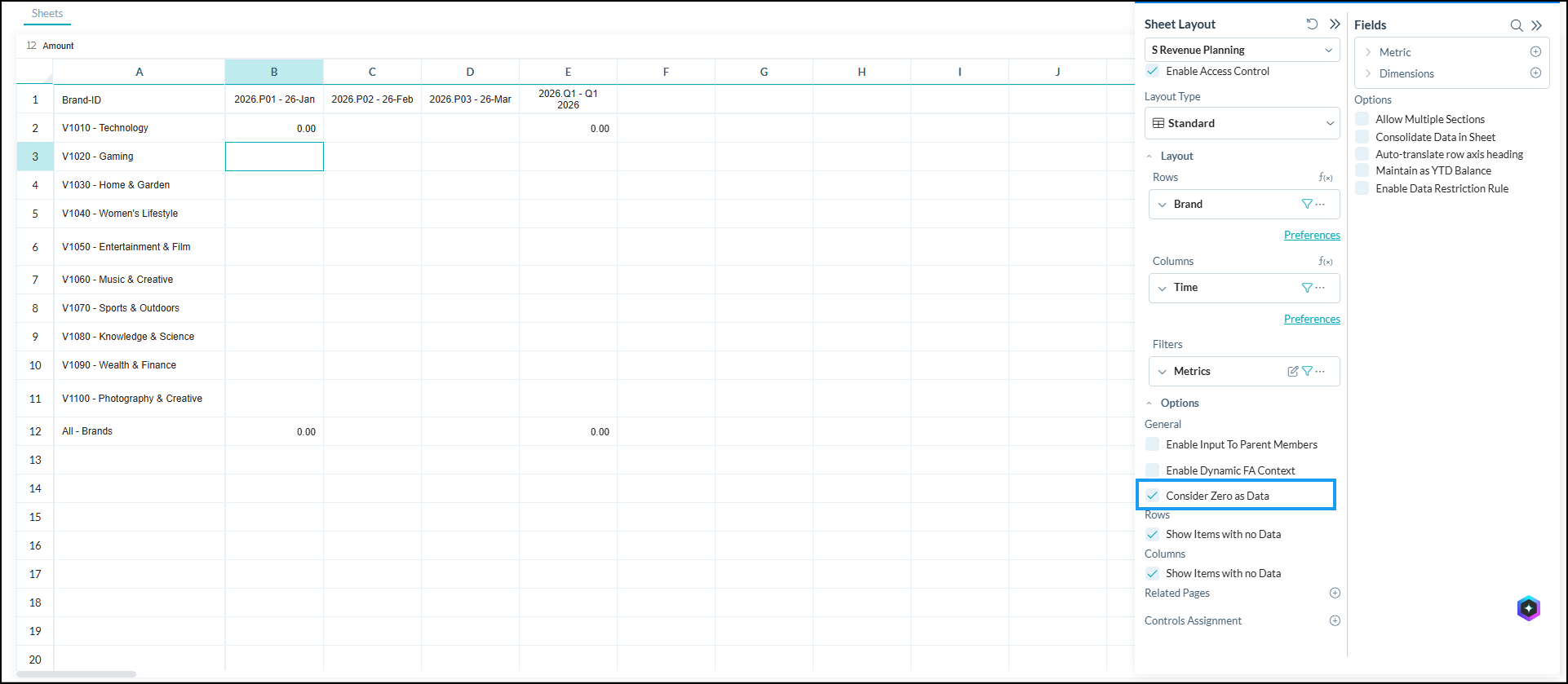Expand the Dimensions tree node
Image resolution: width=1568 pixels, height=684 pixels.
click(x=1368, y=73)
